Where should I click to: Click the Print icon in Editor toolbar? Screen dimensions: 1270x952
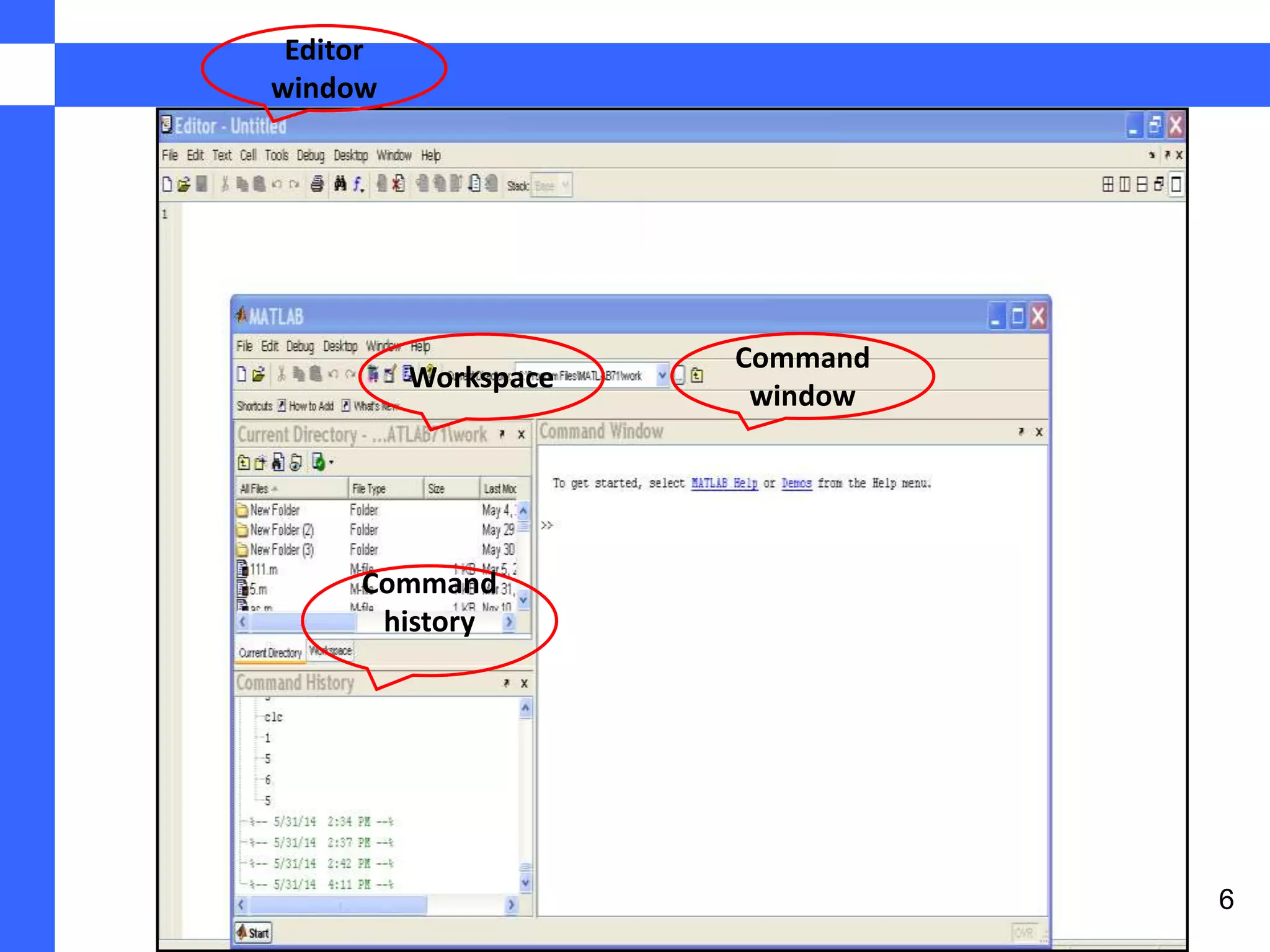[x=317, y=184]
